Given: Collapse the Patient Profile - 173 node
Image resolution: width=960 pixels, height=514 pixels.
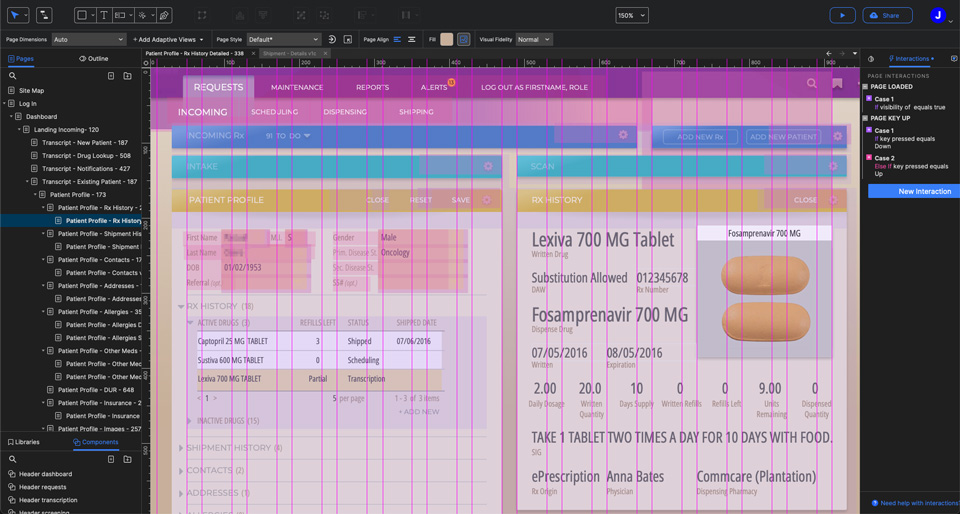Looking at the screenshot, I should [x=35, y=195].
